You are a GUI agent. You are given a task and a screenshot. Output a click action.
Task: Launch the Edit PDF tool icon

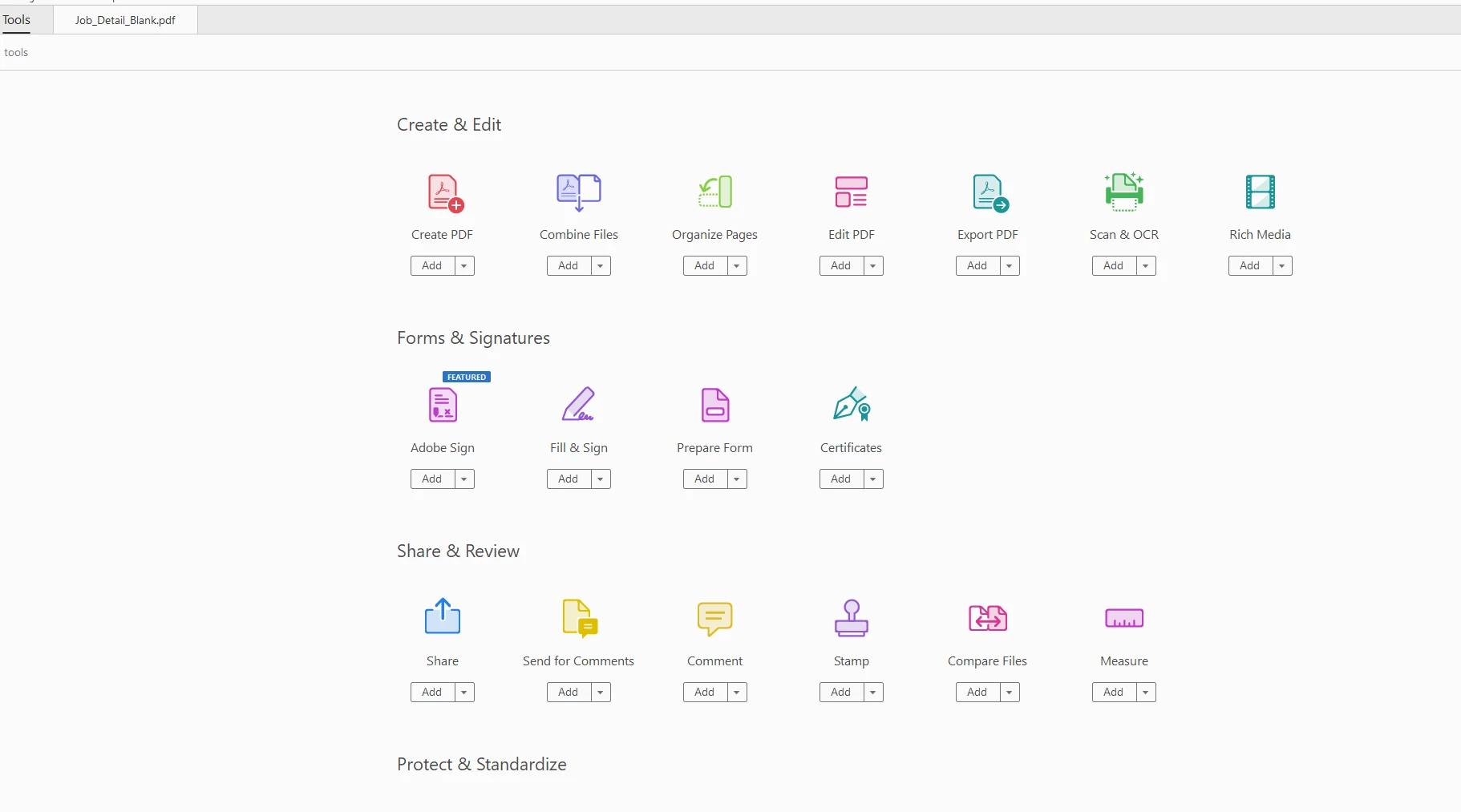pos(852,192)
